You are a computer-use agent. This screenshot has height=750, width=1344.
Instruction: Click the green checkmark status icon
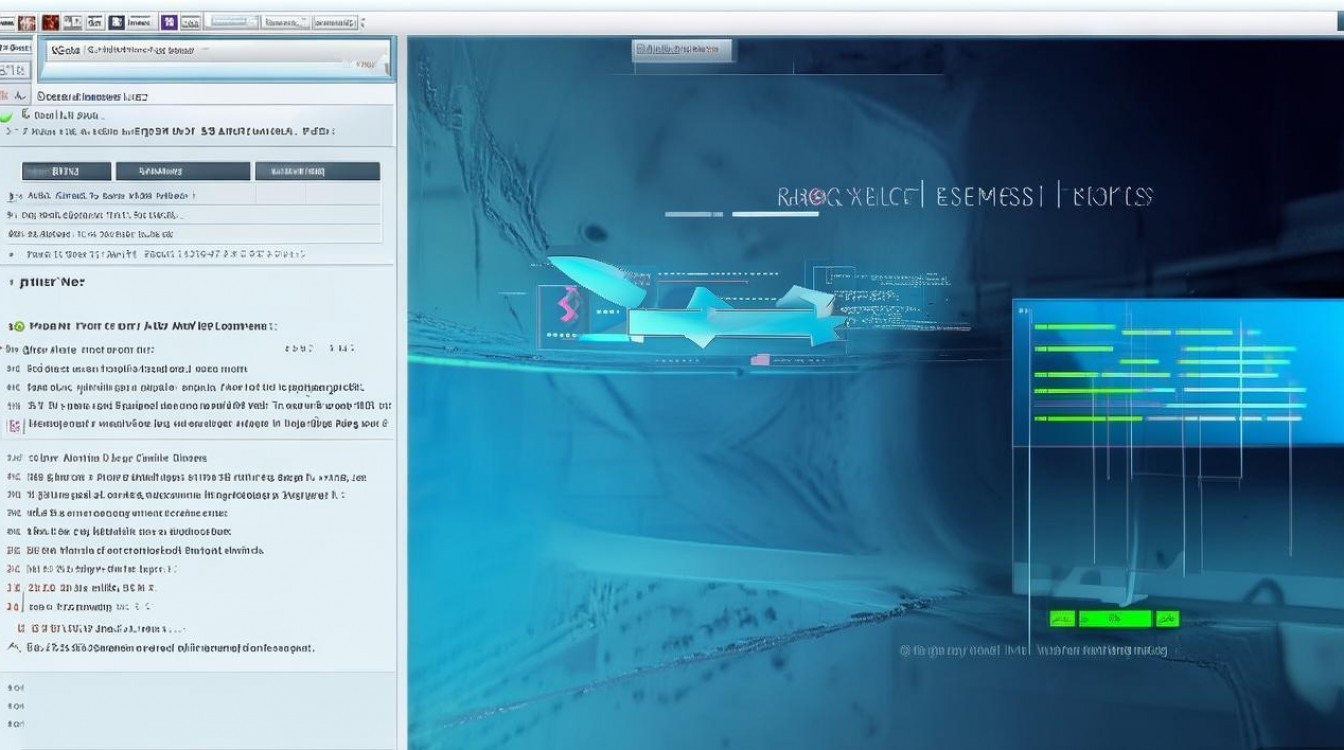tap(6, 117)
